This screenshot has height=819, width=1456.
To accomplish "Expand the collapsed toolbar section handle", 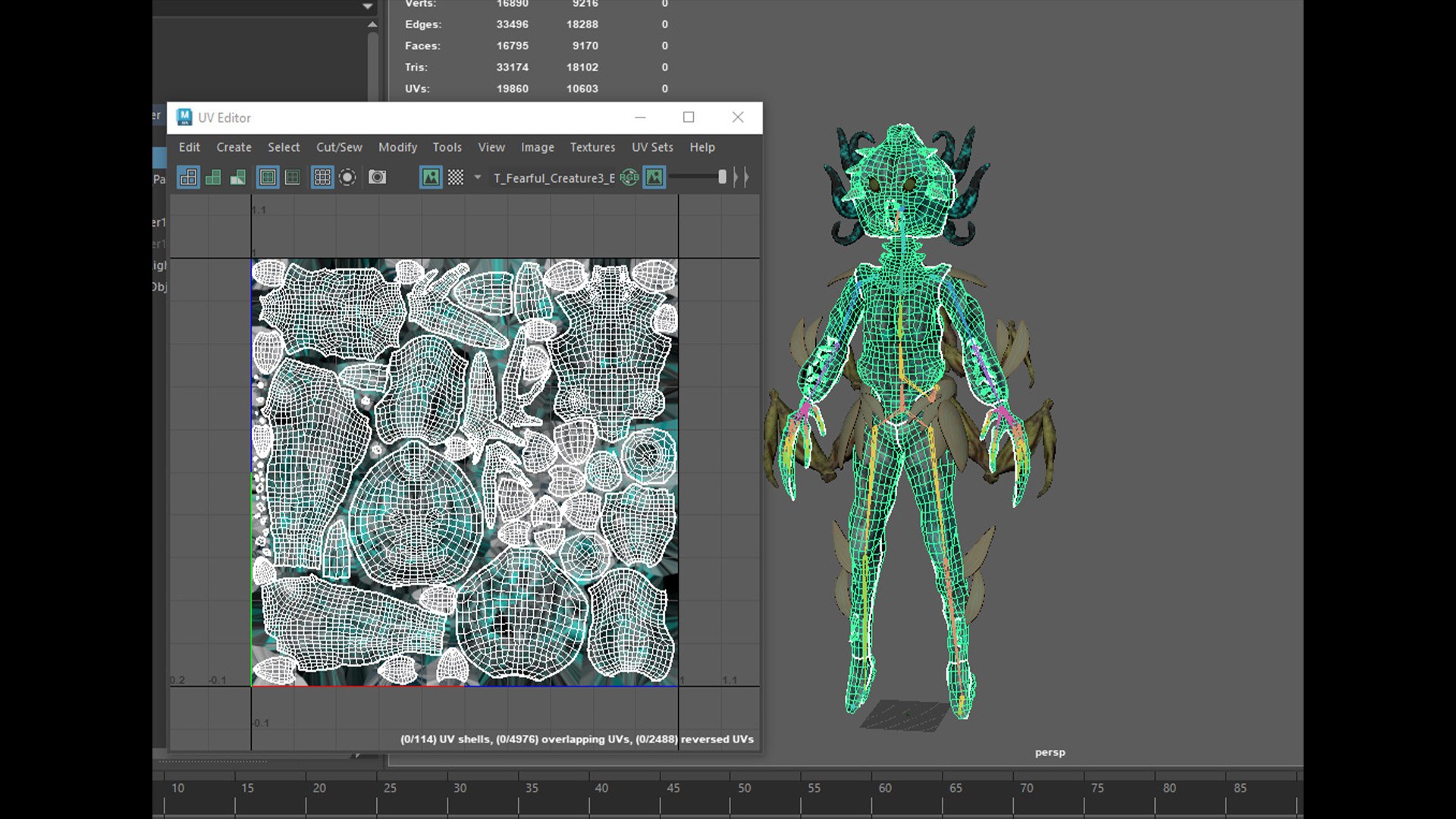I will coord(742,177).
